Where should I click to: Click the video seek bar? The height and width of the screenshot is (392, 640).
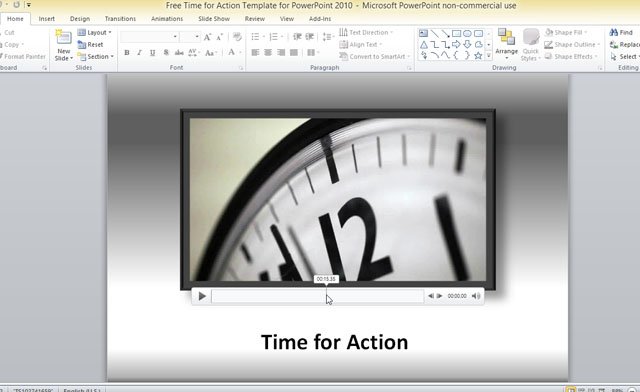[x=318, y=296]
